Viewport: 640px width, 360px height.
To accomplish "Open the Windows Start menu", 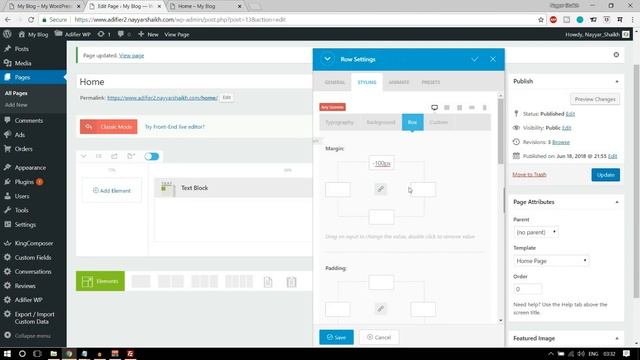I will 7,353.
